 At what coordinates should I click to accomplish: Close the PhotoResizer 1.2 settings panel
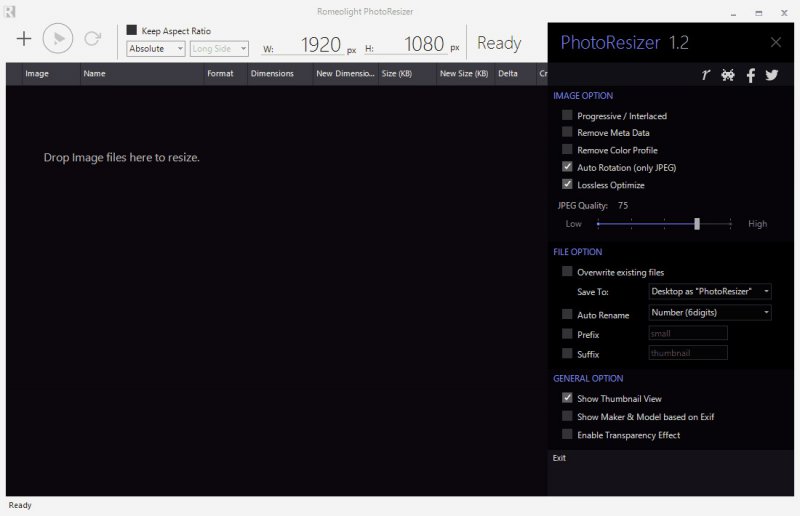[776, 42]
